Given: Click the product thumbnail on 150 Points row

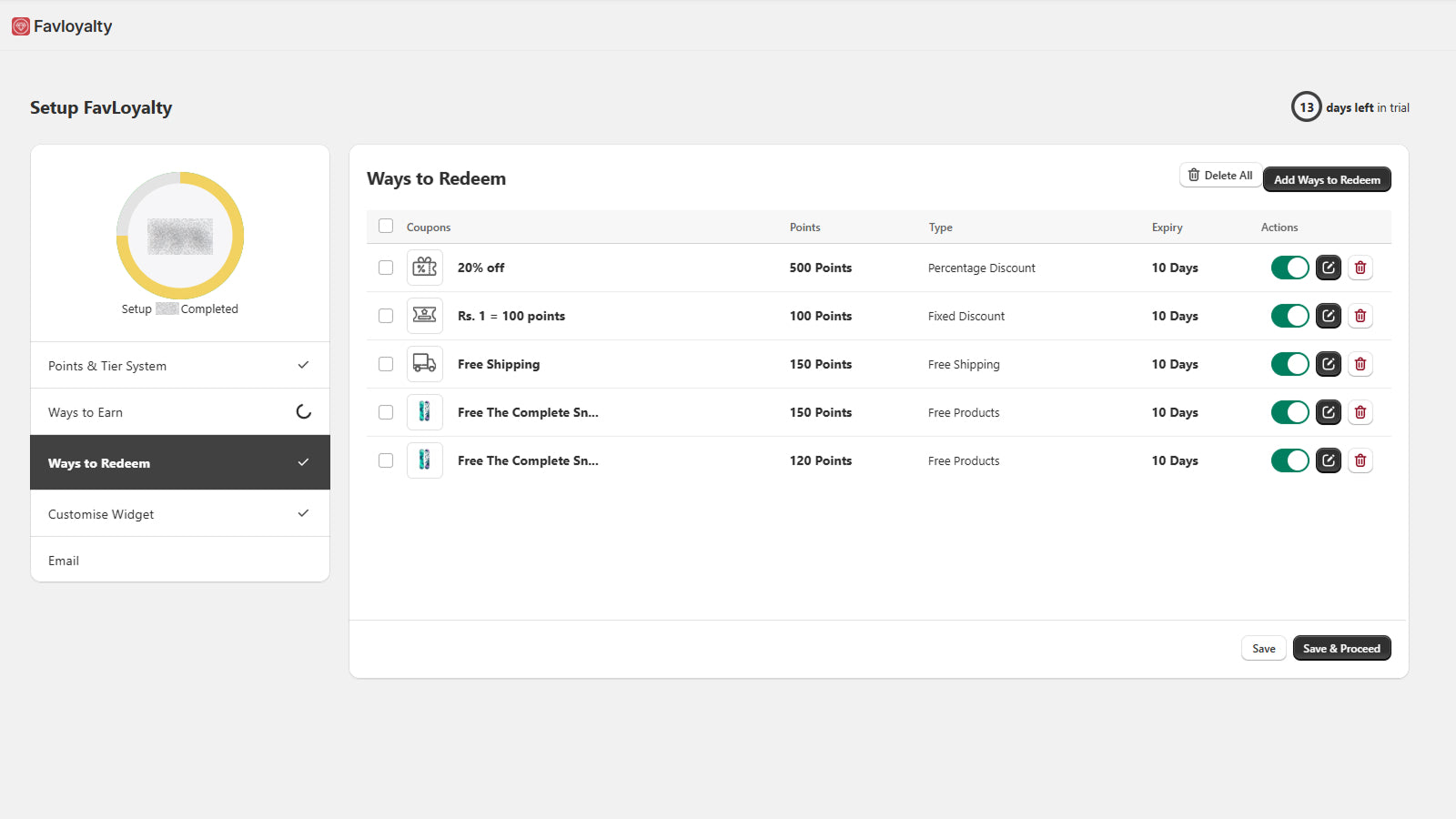Looking at the screenshot, I should point(425,411).
